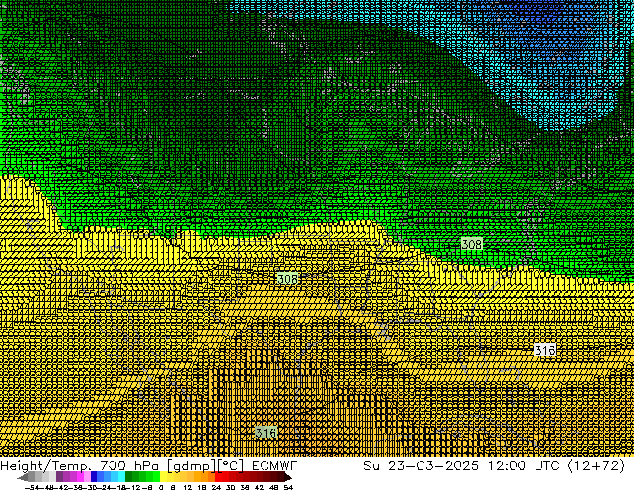The width and height of the screenshot is (634, 490).
Task: Click the 'Su 23-03-2025 12:00 UTC' date text
Action: [x=461, y=466]
